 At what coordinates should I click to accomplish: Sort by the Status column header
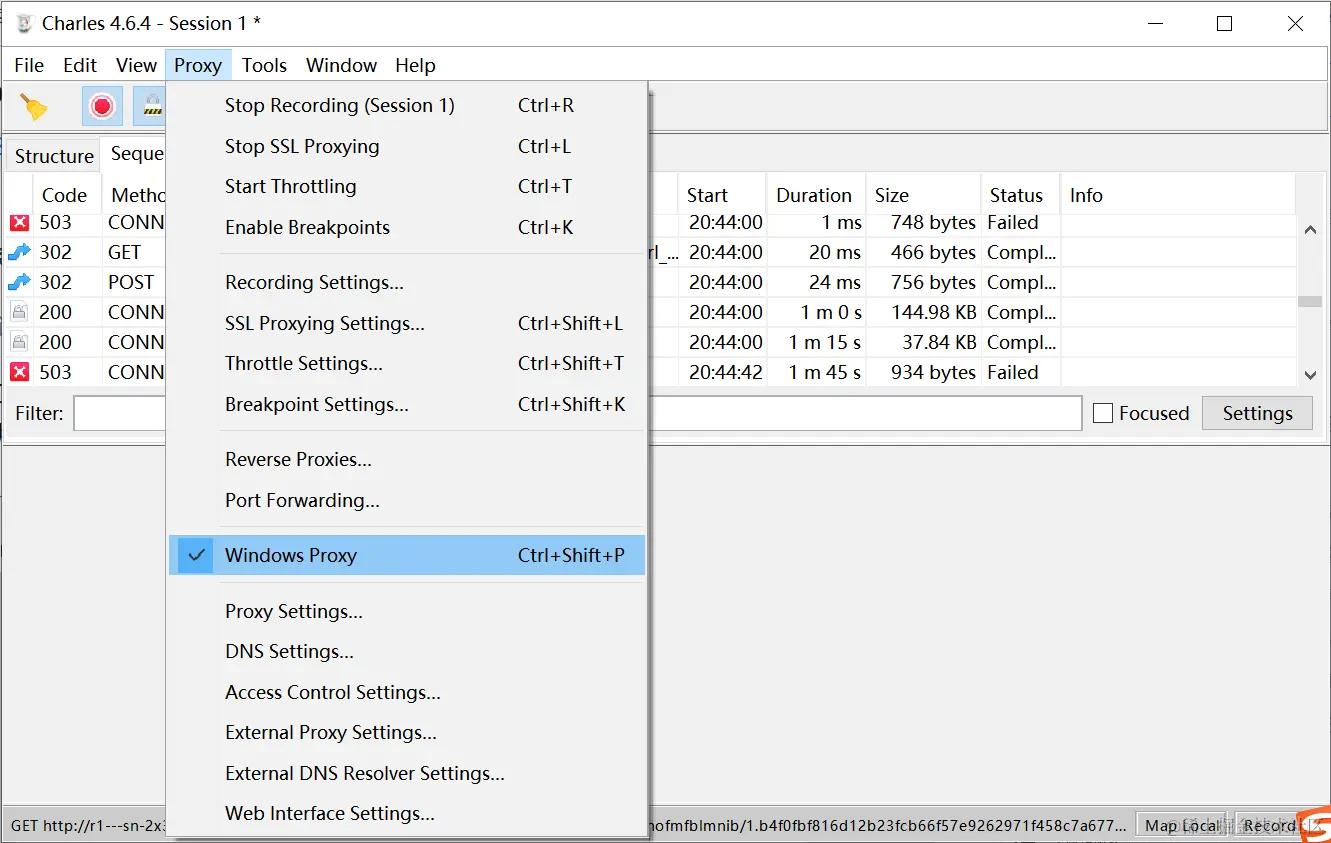click(x=1019, y=195)
